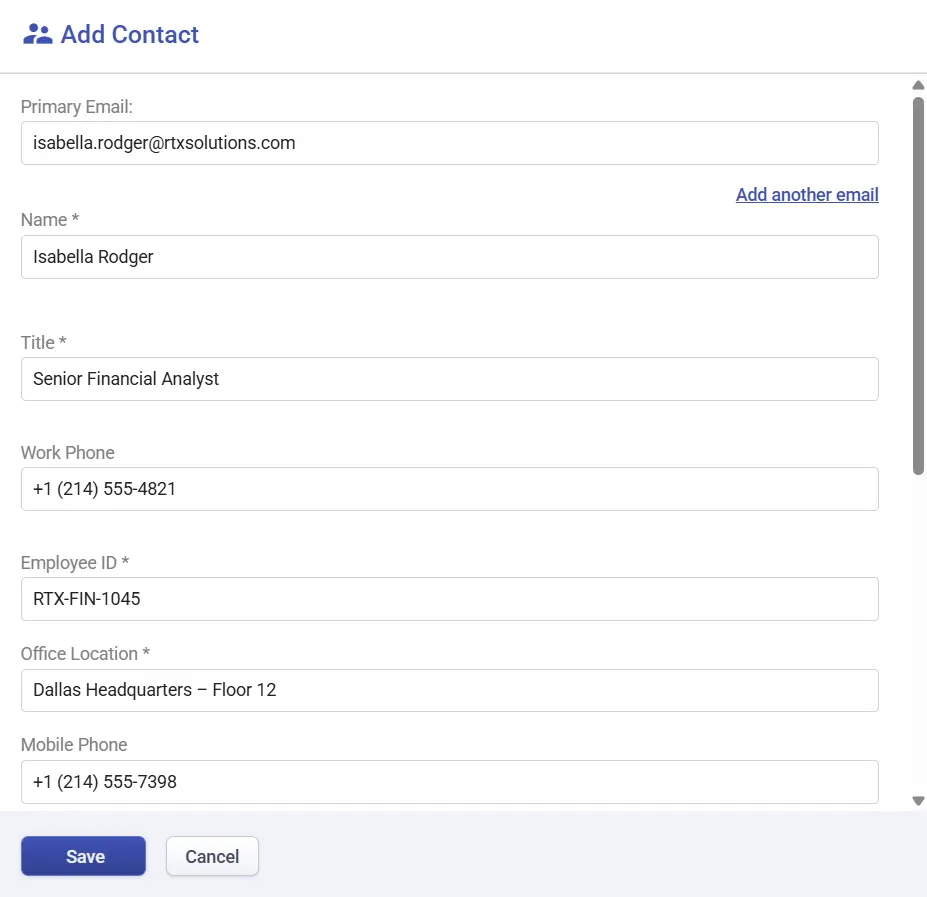This screenshot has height=897, width=927.
Task: Select the Title field showing Senior Financial Analyst
Action: click(450, 379)
